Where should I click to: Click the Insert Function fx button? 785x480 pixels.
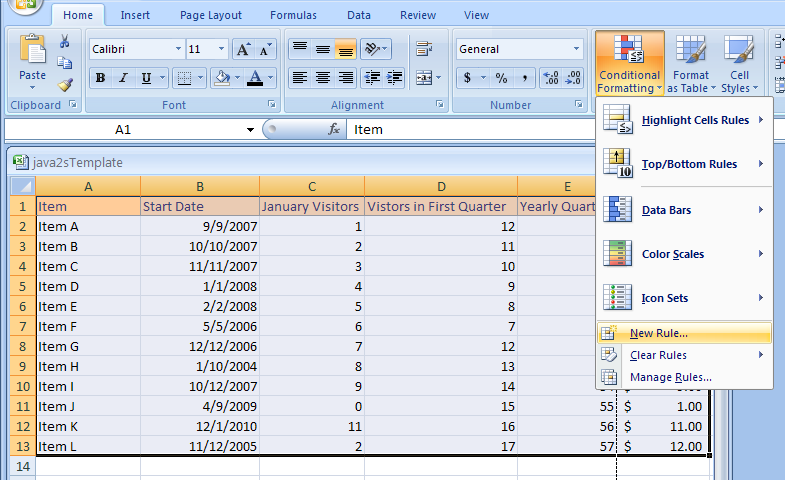pos(334,130)
